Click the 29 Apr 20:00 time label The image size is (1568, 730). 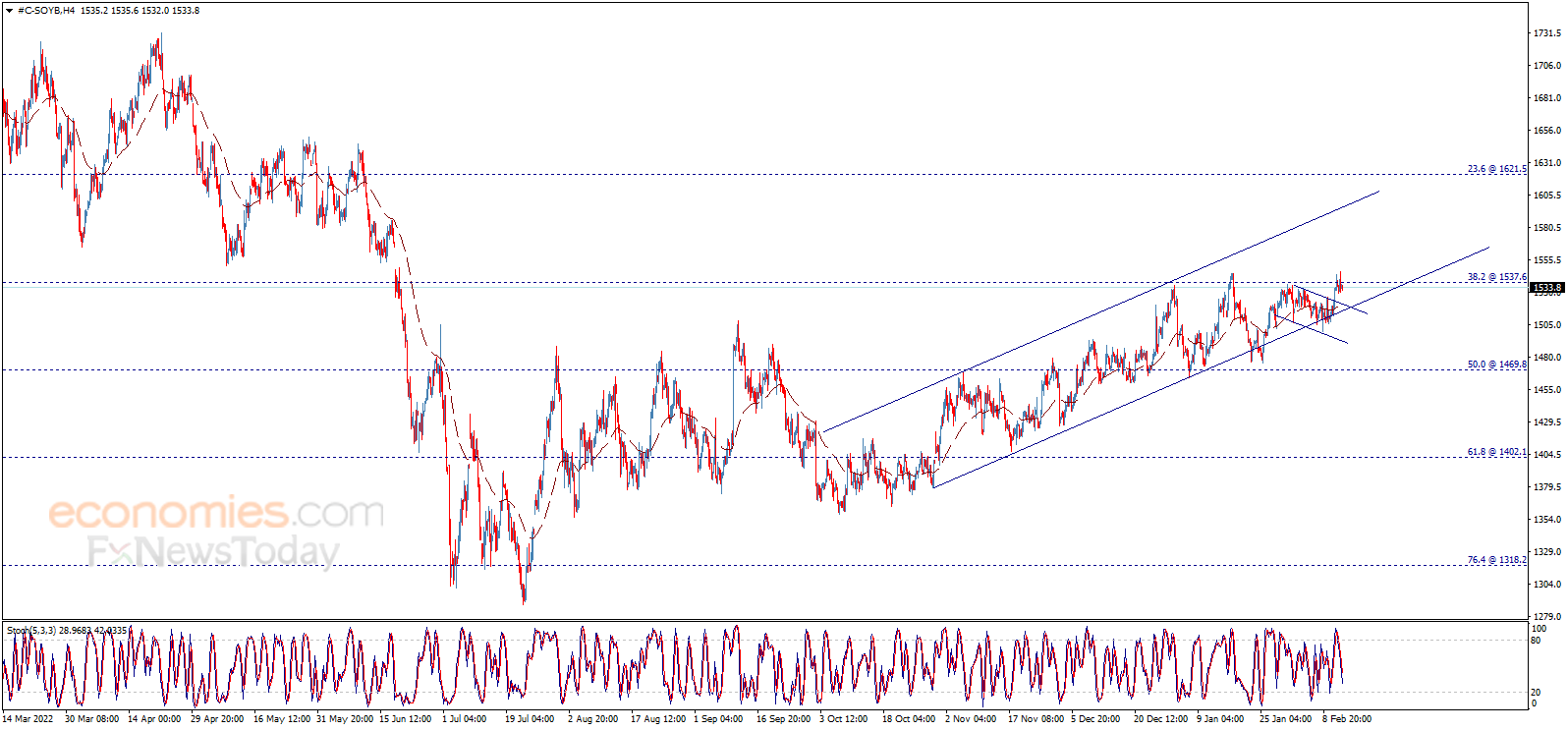click(x=217, y=719)
